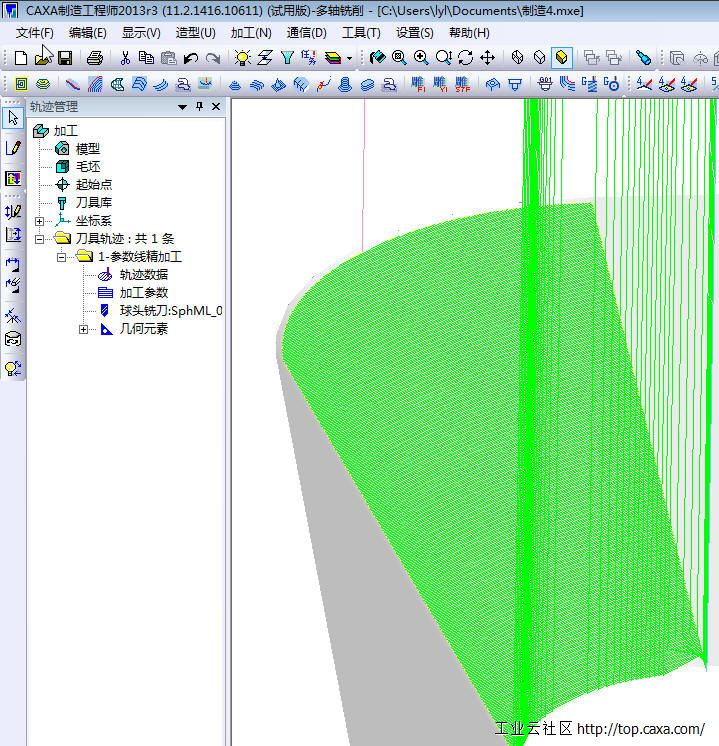
Task: Open 工具(T) menu
Action: (361, 33)
